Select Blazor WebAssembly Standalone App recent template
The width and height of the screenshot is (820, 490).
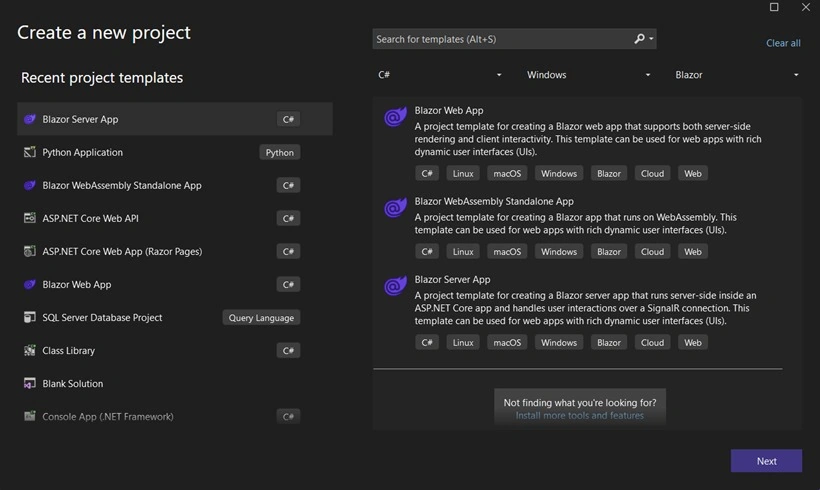point(175,185)
